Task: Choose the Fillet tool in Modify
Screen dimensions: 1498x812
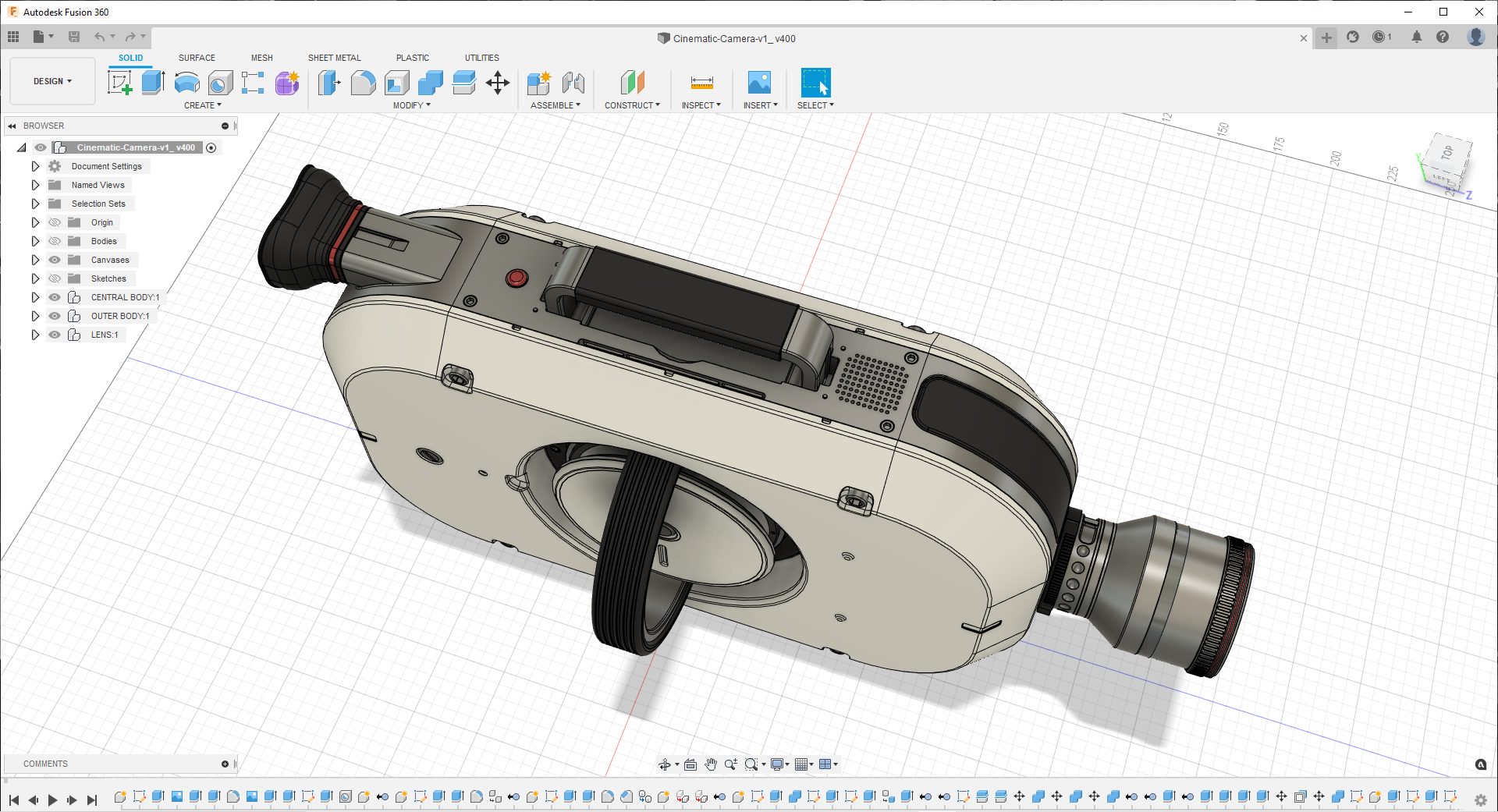Action: pyautogui.click(x=363, y=83)
